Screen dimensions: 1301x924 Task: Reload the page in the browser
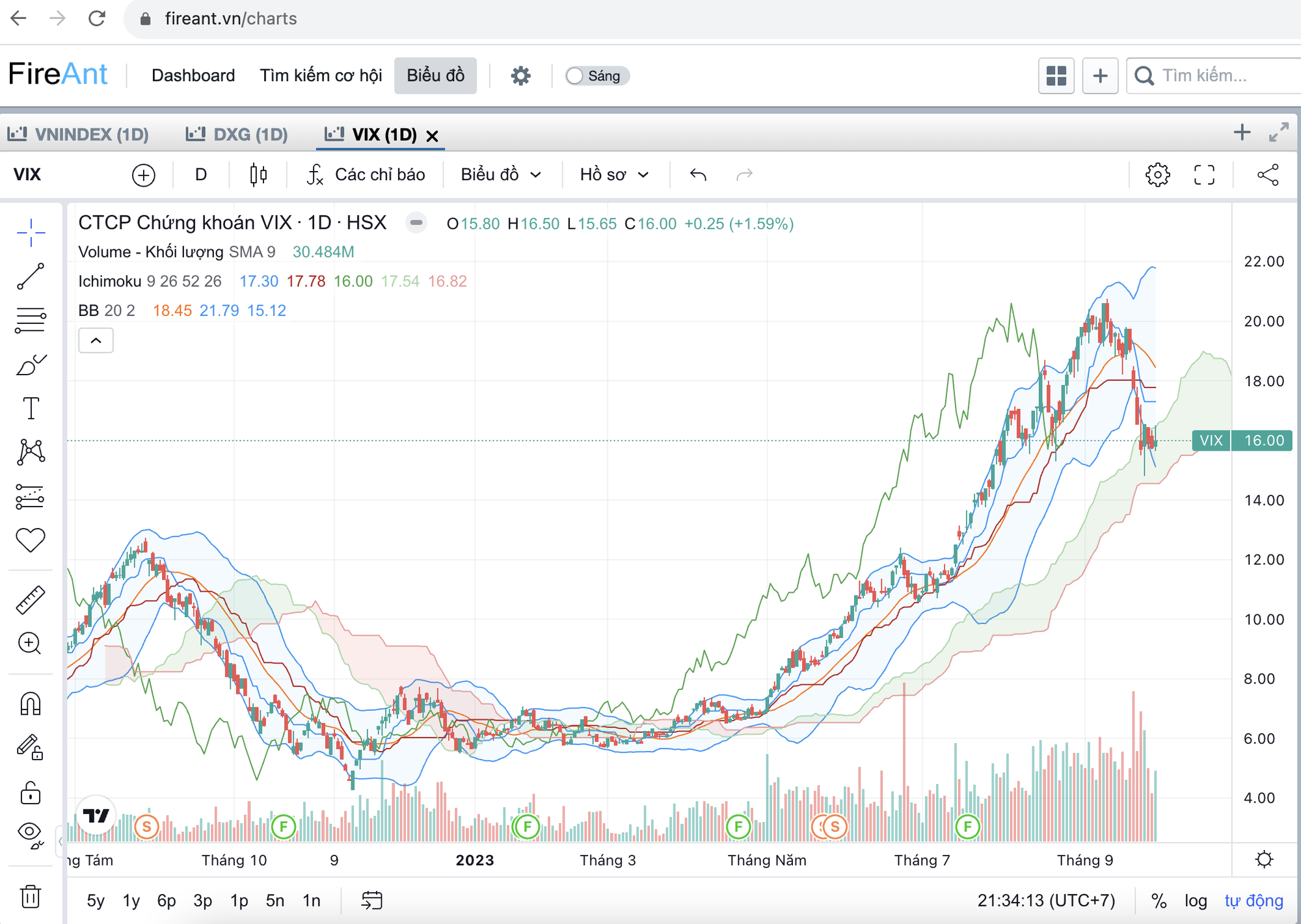point(97,18)
